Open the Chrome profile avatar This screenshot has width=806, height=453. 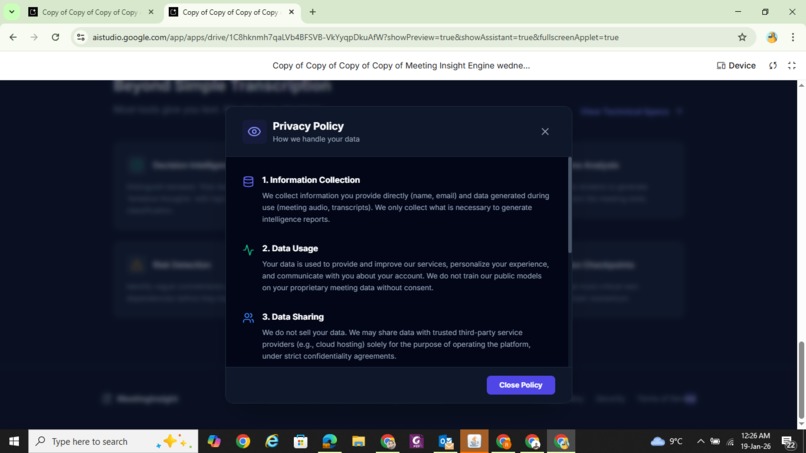pyautogui.click(x=772, y=37)
